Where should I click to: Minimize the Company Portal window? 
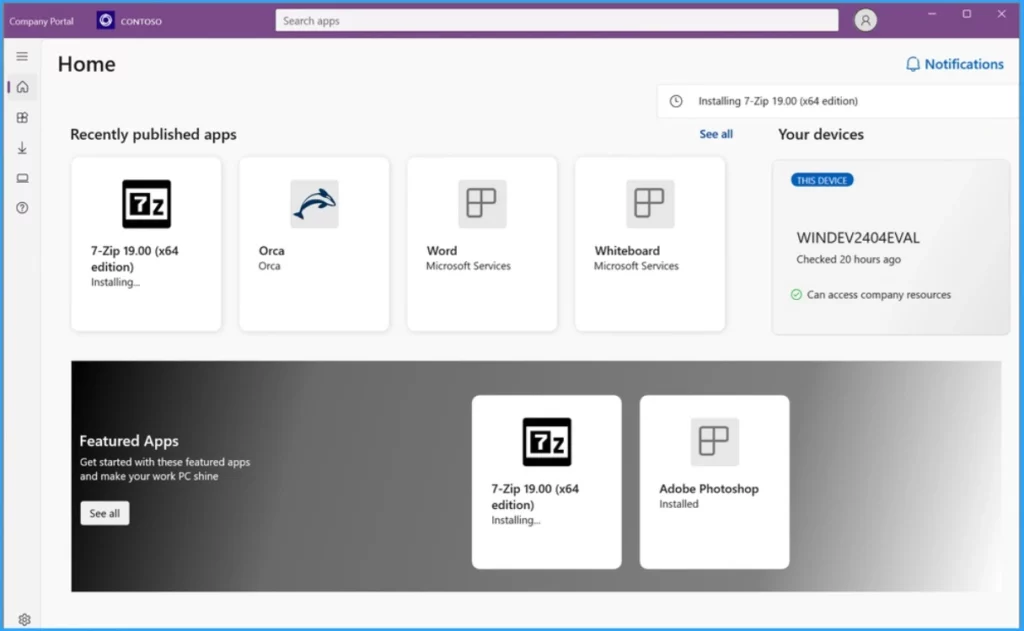click(x=932, y=14)
